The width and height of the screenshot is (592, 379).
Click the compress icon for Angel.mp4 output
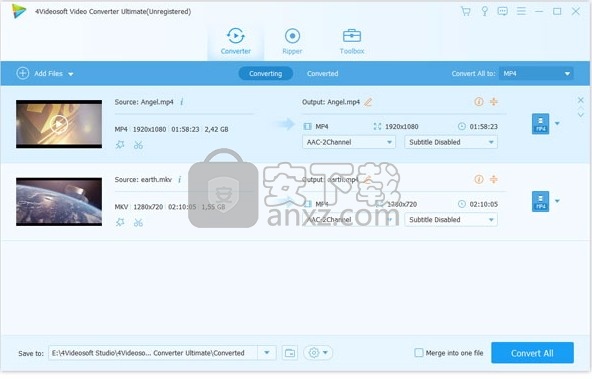pyautogui.click(x=494, y=102)
